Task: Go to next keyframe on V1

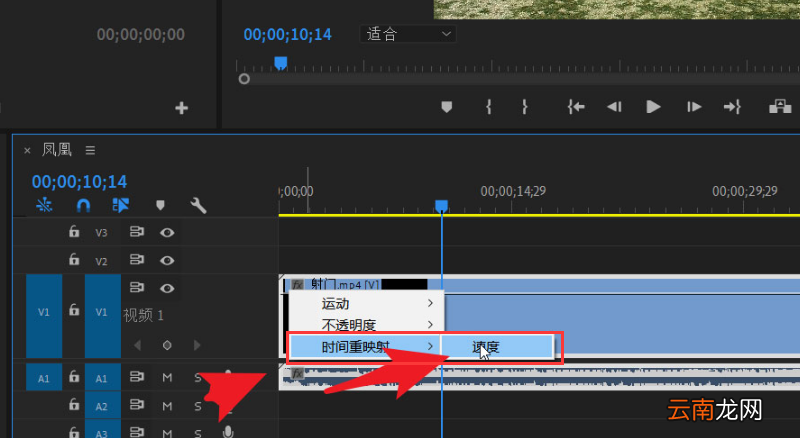Action: [x=197, y=346]
